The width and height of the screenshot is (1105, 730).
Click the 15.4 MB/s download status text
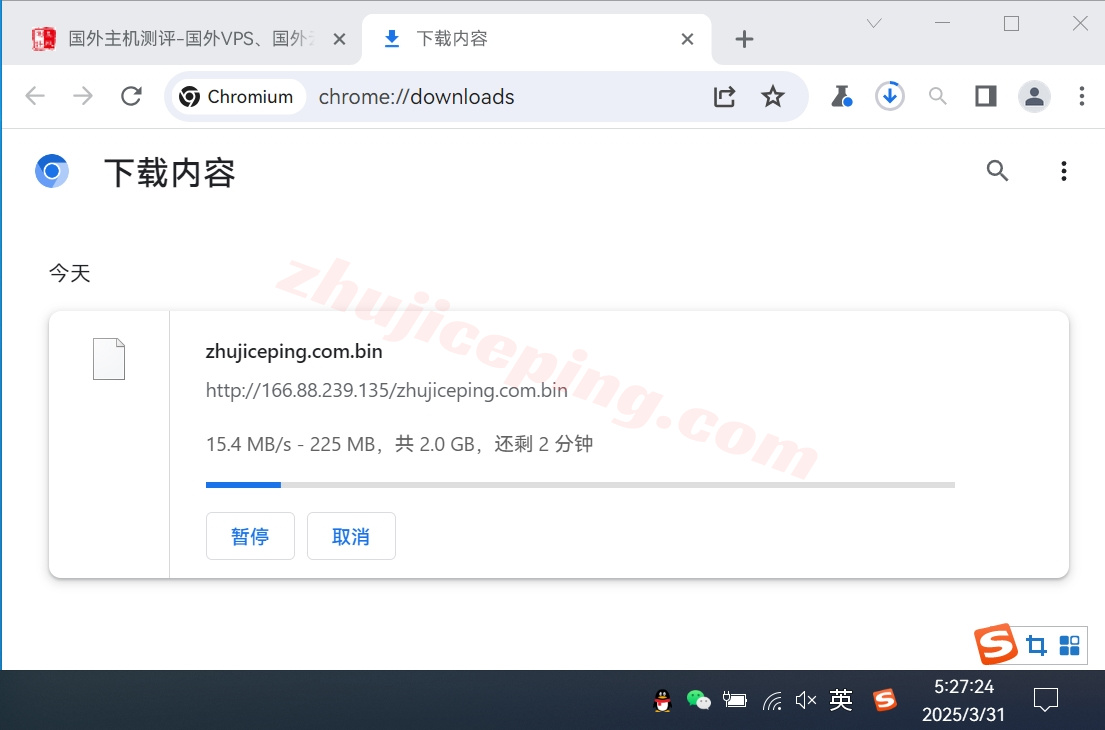(x=399, y=444)
